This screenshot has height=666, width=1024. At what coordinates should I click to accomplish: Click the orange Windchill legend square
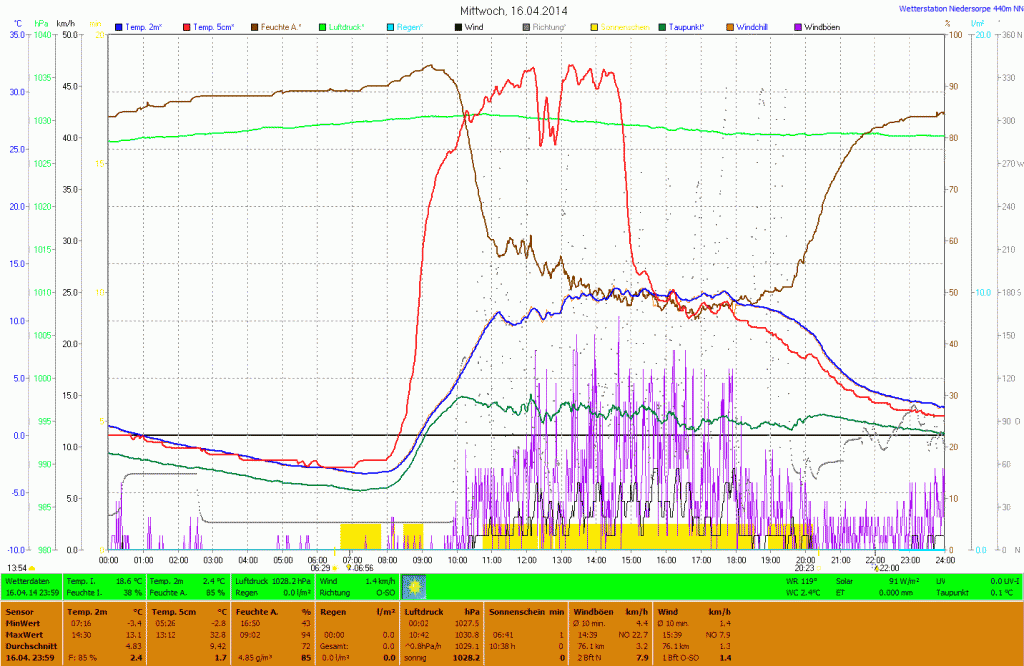[729, 25]
